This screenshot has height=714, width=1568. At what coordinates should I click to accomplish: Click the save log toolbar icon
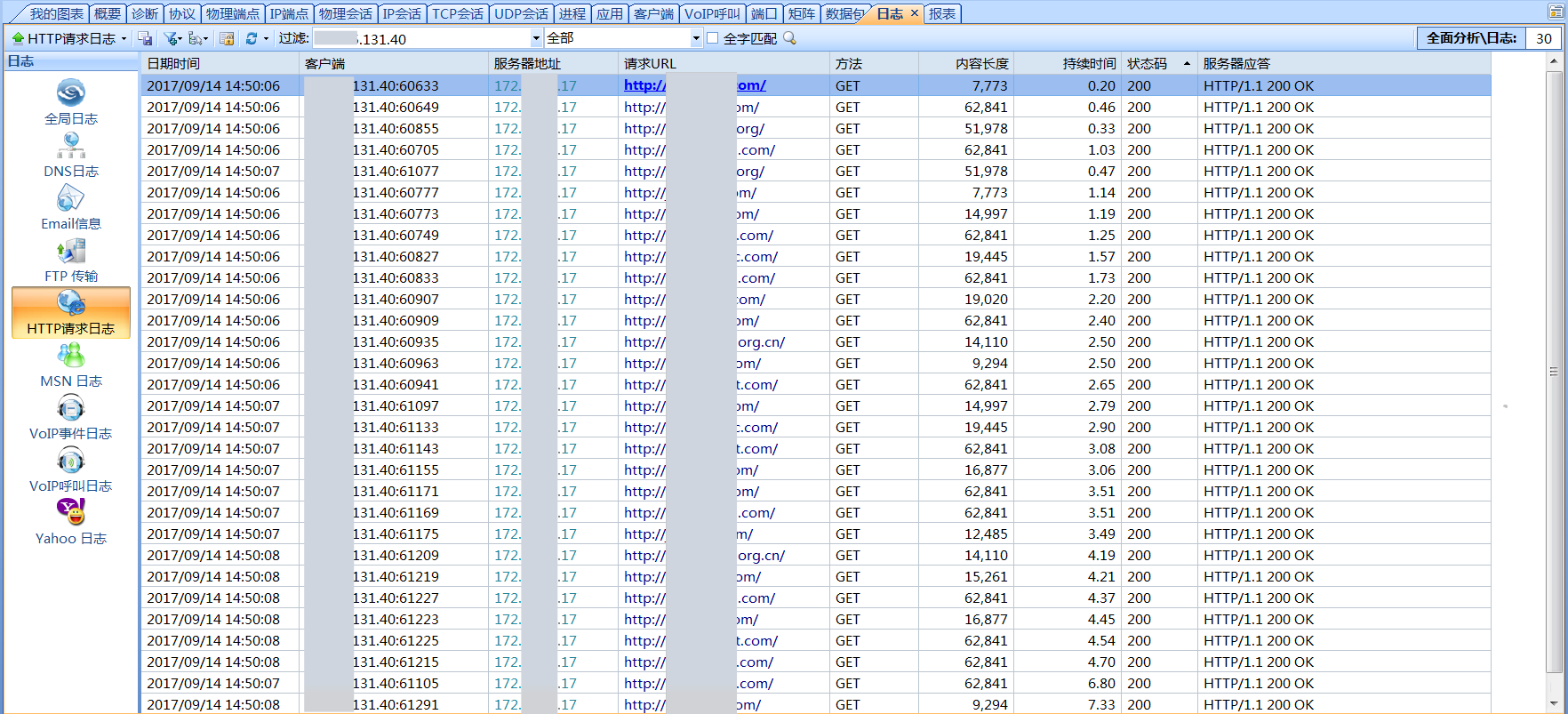(146, 38)
